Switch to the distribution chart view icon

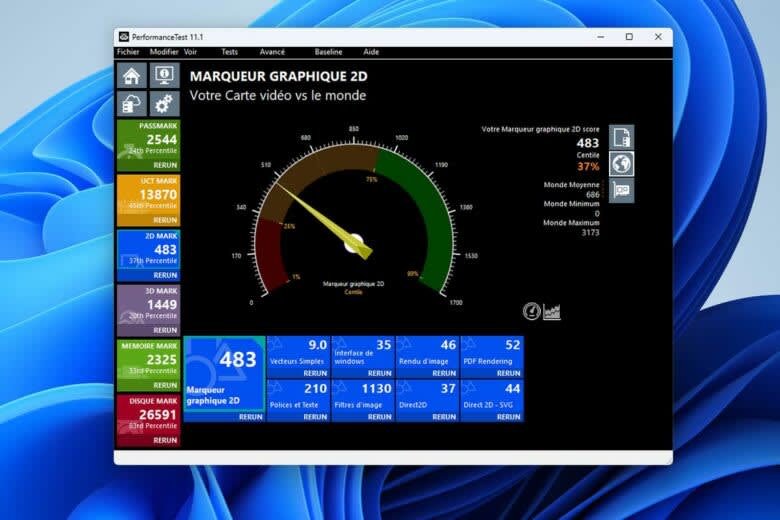552,311
